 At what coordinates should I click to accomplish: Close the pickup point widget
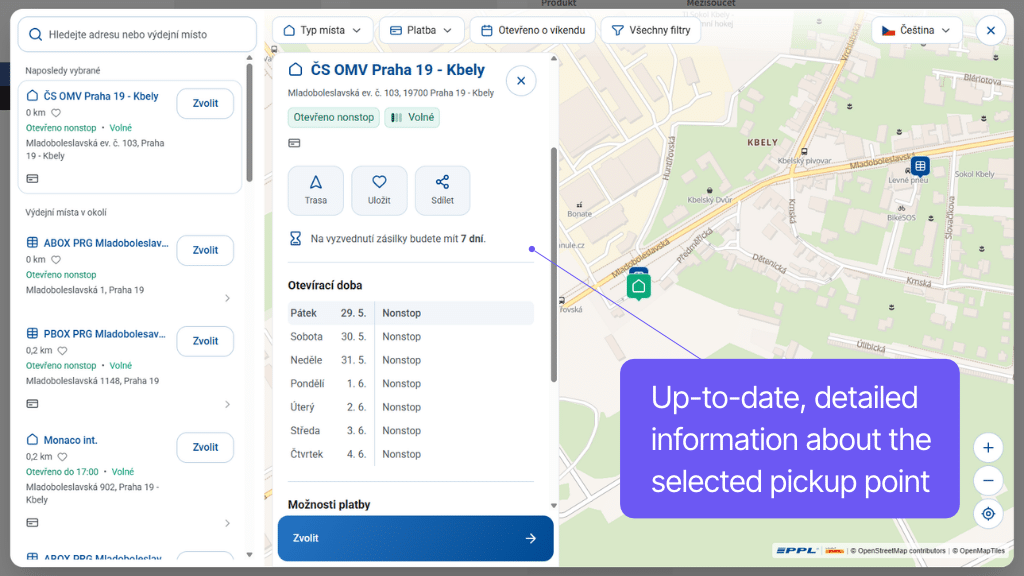pyautogui.click(x=991, y=30)
